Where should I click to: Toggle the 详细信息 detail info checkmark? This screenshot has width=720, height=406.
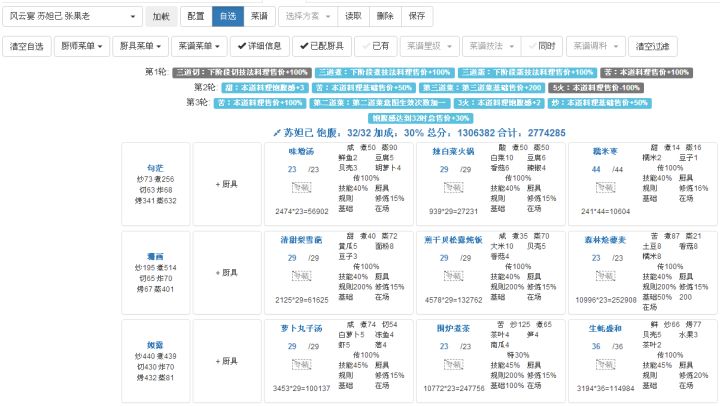[x=259, y=46]
